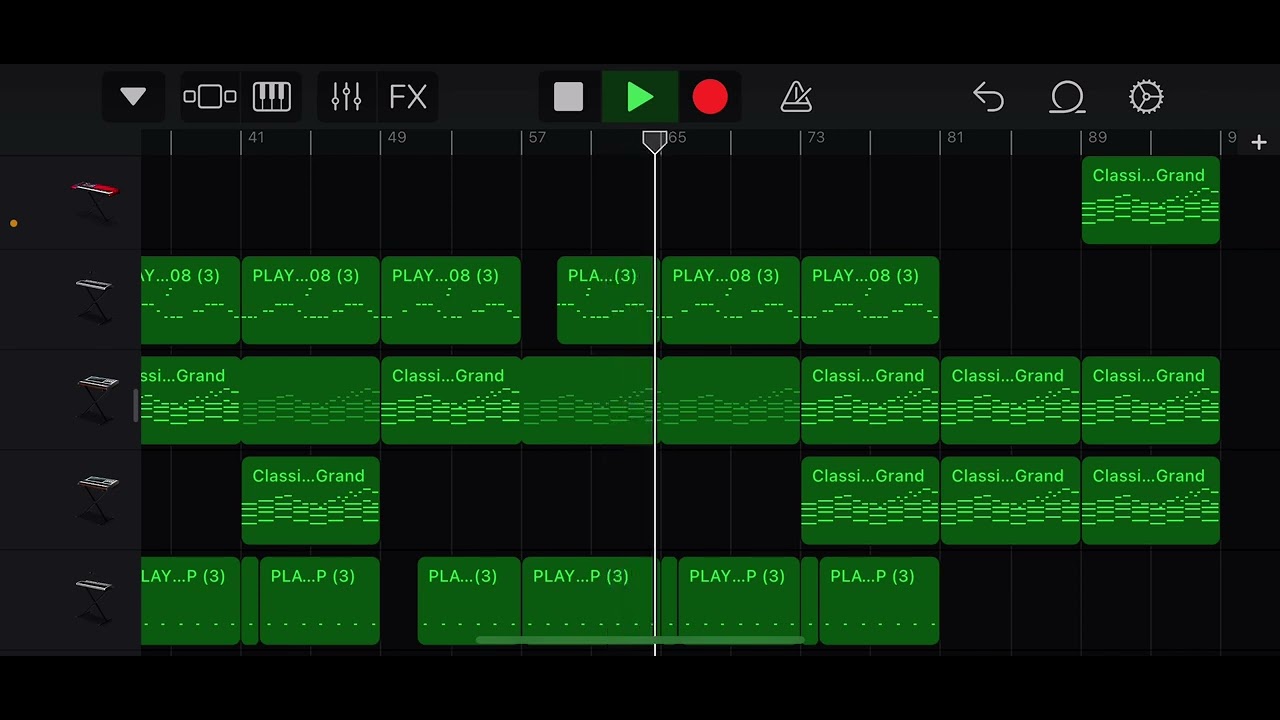Open the Loop Browser

click(1067, 97)
